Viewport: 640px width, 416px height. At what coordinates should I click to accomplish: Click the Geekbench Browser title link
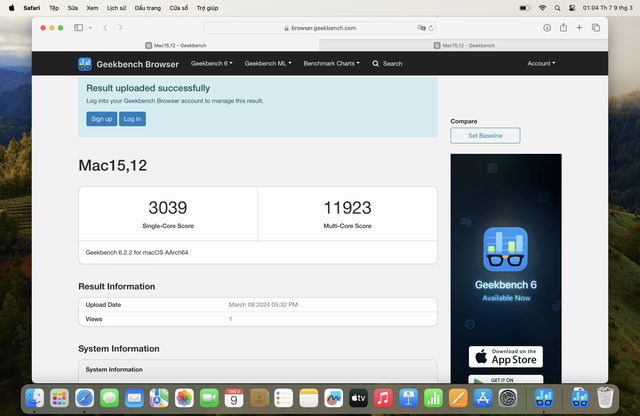(x=138, y=64)
